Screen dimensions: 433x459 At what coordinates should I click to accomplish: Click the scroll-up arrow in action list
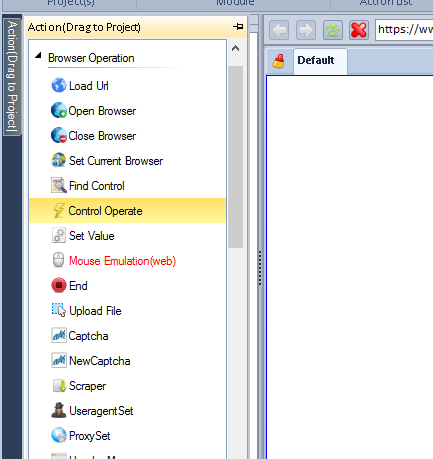235,49
